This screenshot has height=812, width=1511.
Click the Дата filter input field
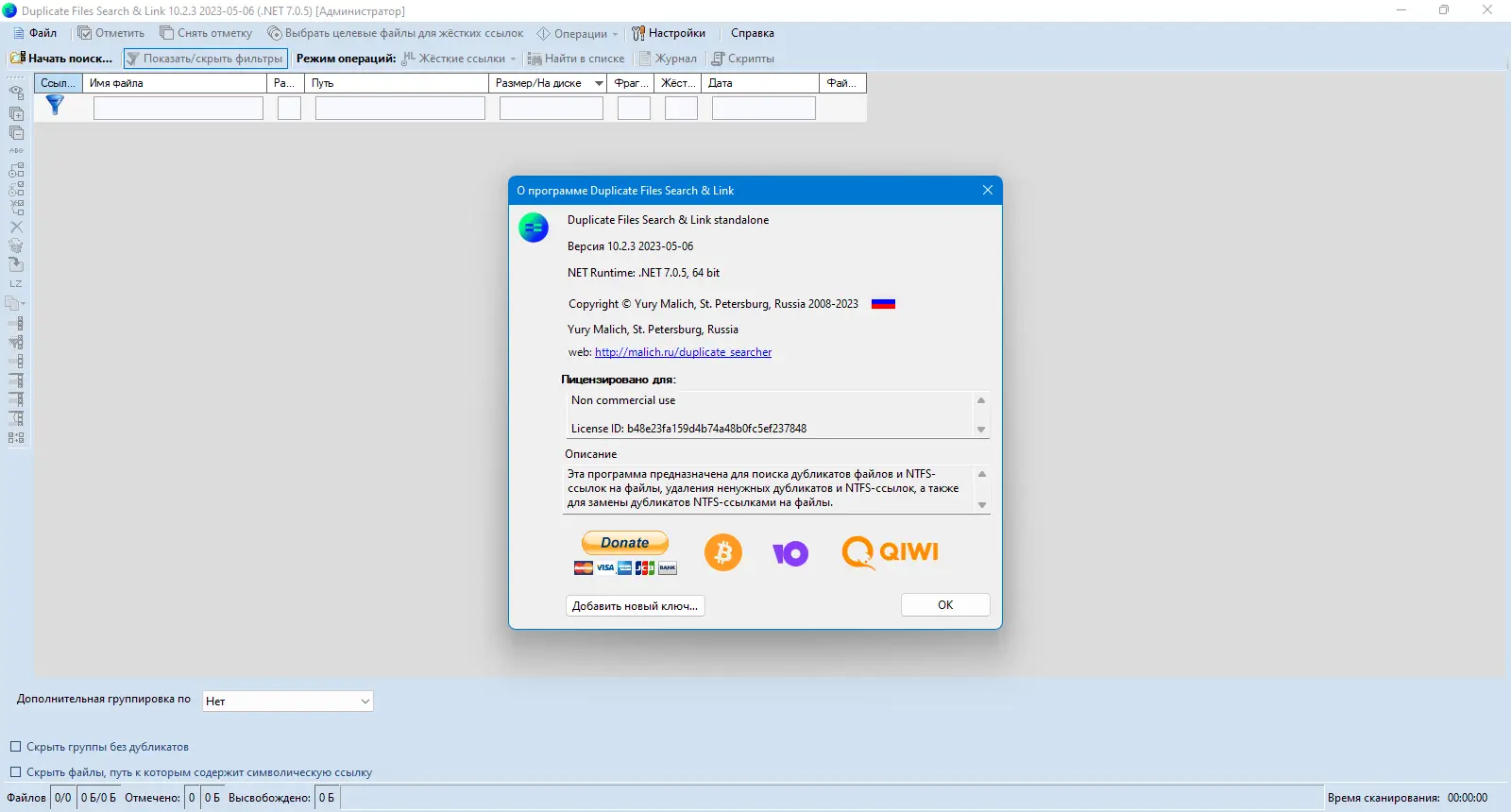click(x=764, y=108)
